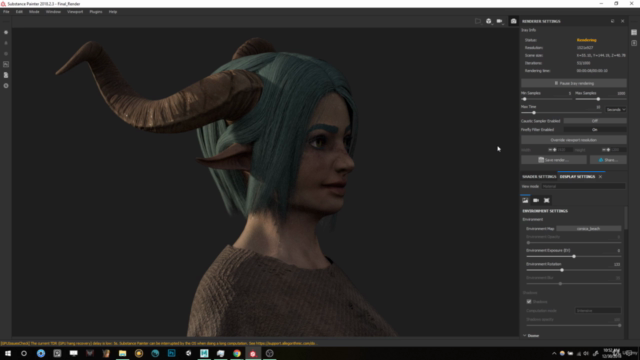Click the circular gear icon in the left sidebar
The height and width of the screenshot is (360, 640).
pos(6,86)
